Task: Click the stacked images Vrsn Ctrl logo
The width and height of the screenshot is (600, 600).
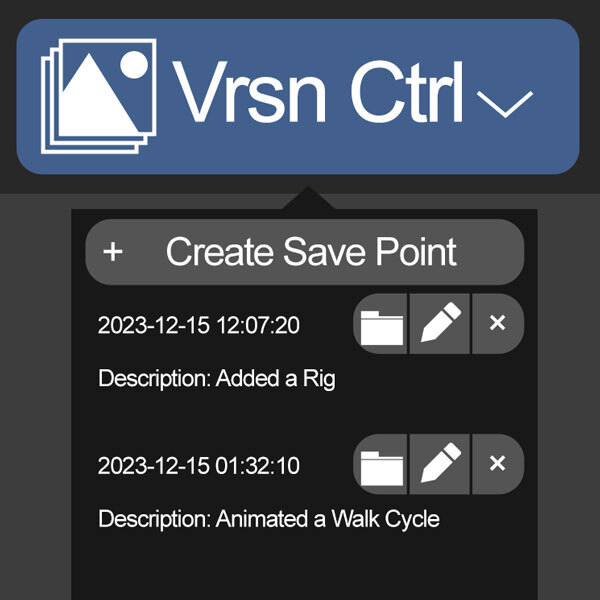Action: [99, 96]
